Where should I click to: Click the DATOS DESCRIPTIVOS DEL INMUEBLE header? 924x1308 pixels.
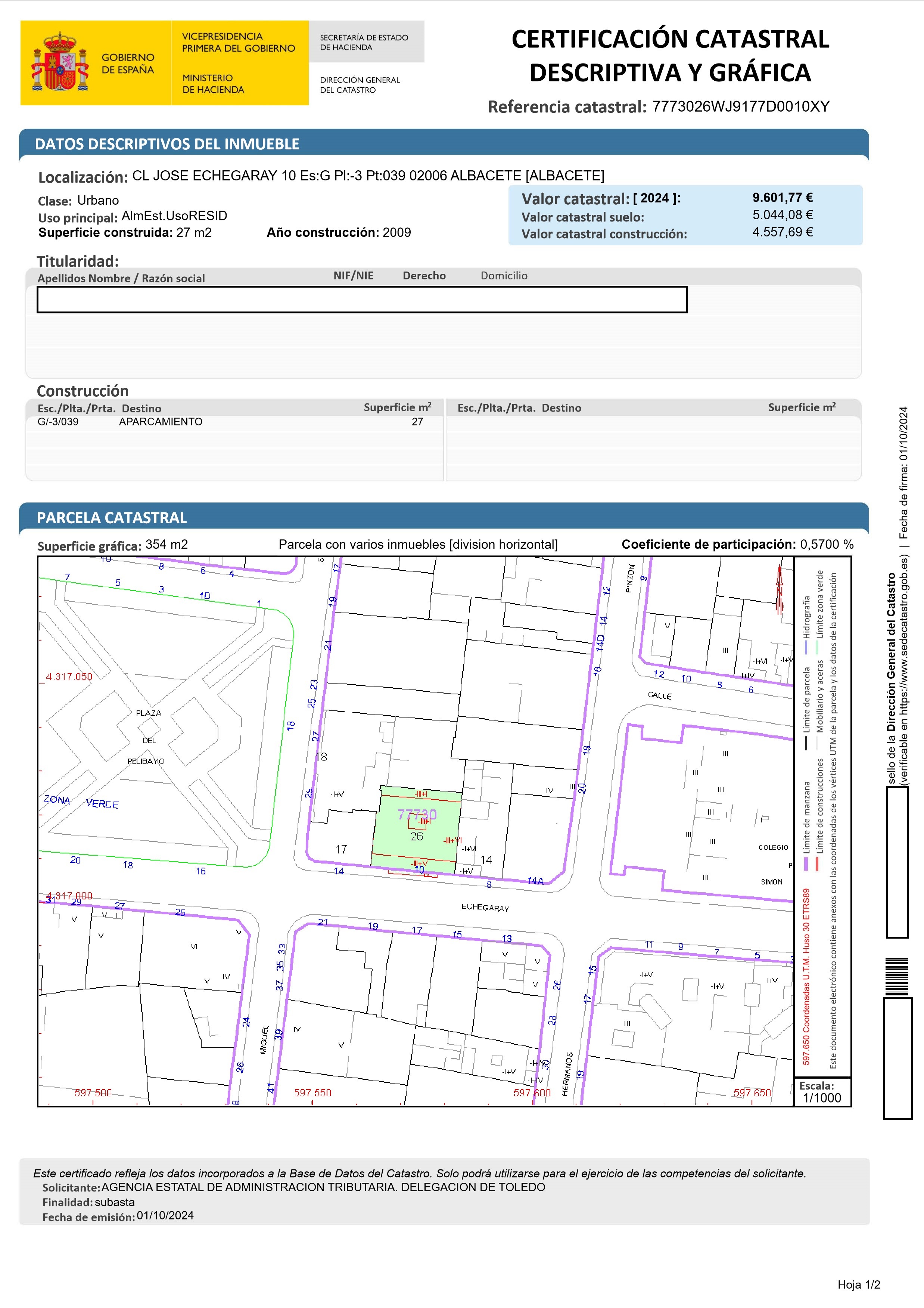click(x=167, y=144)
